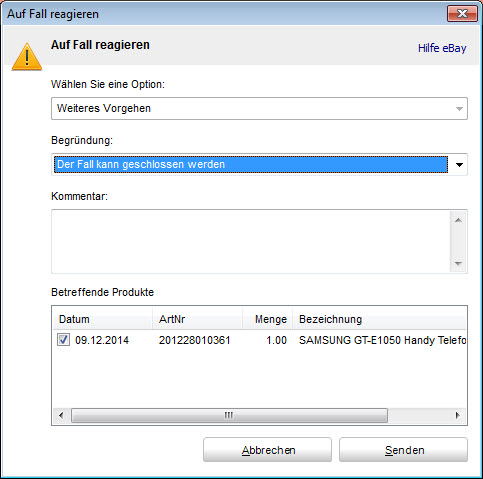Screen dimensions: 483x479
Task: Sort products by Datum column header
Action: point(103,319)
